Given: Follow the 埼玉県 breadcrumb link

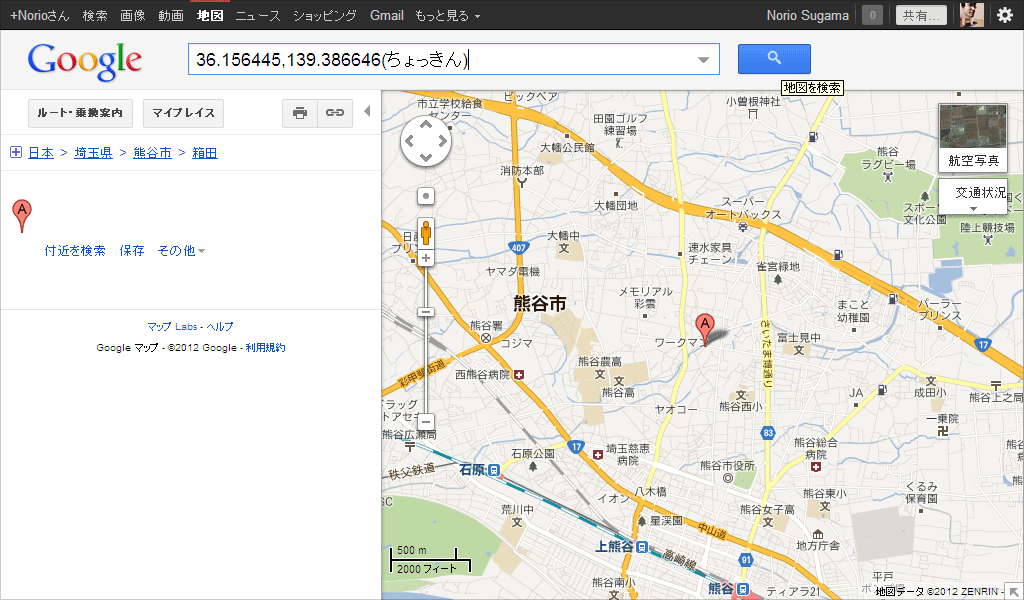Looking at the screenshot, I should (x=93, y=153).
